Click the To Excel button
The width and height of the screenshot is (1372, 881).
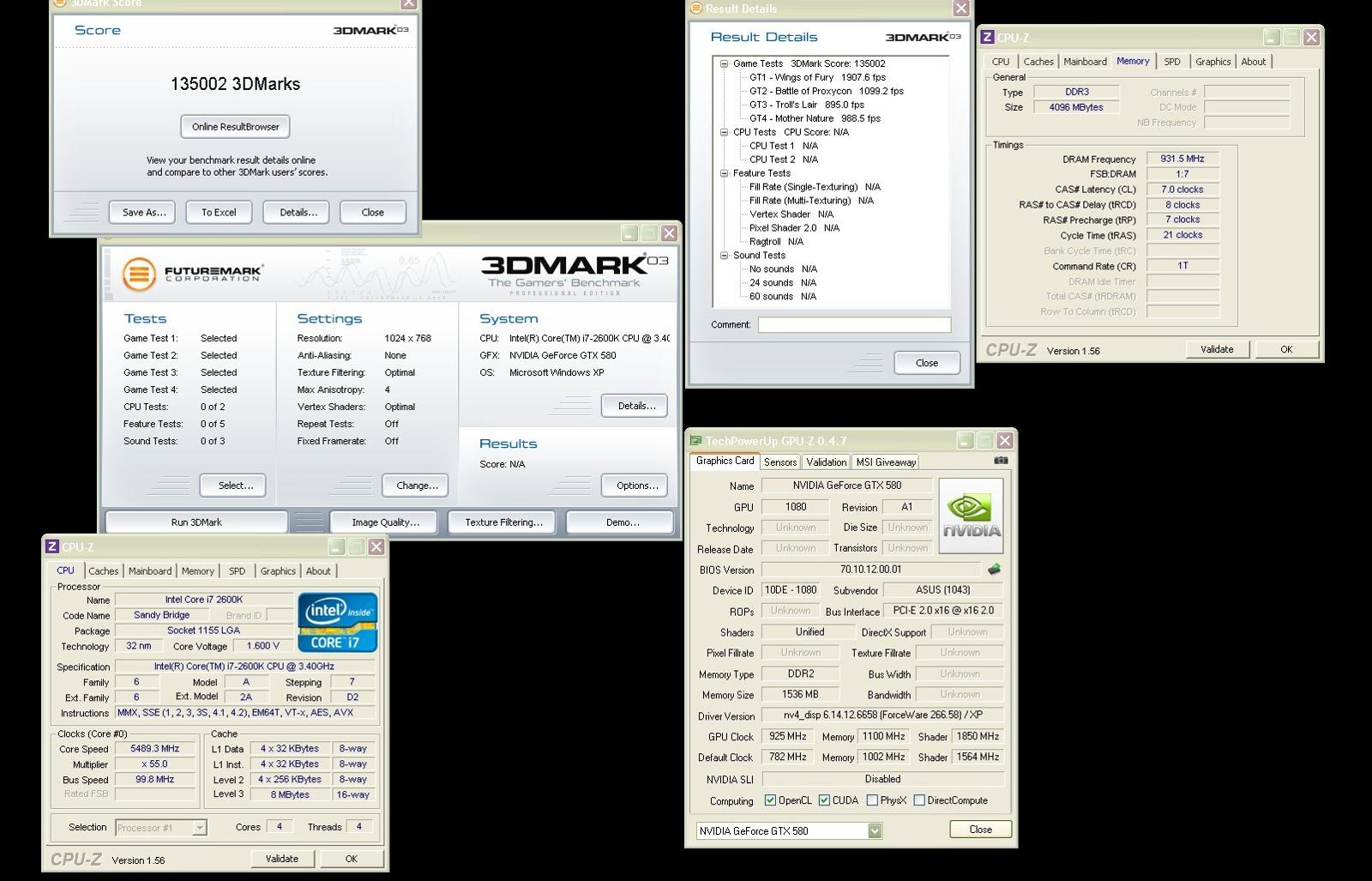coord(219,213)
